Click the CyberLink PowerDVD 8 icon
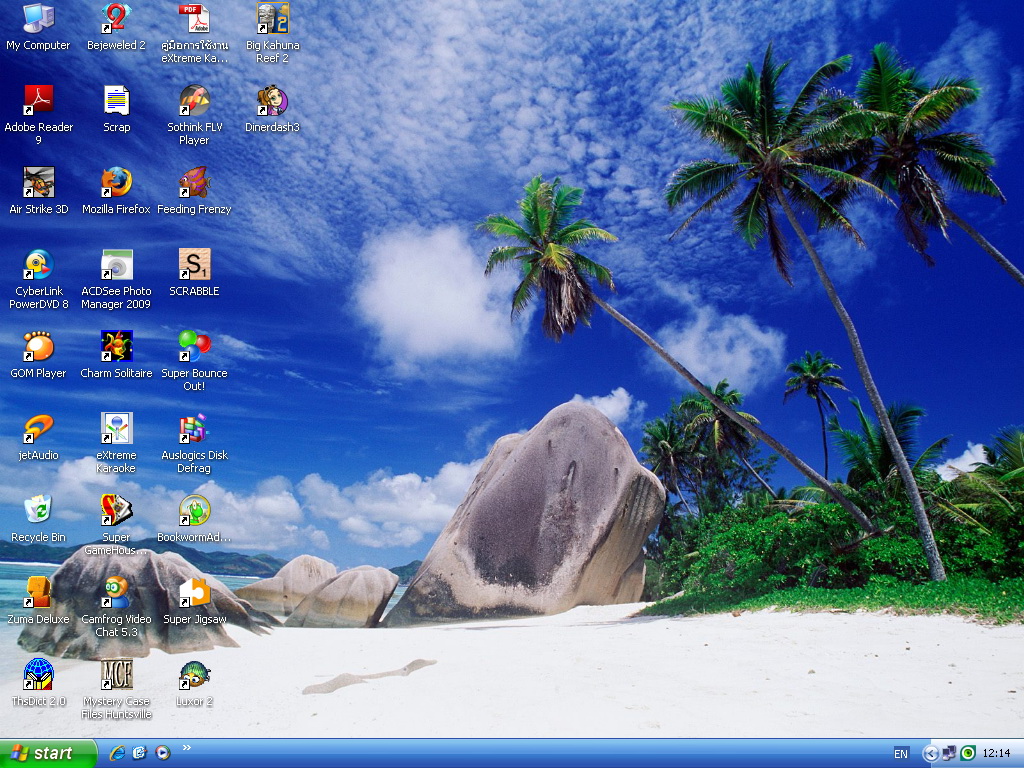 pyautogui.click(x=38, y=265)
